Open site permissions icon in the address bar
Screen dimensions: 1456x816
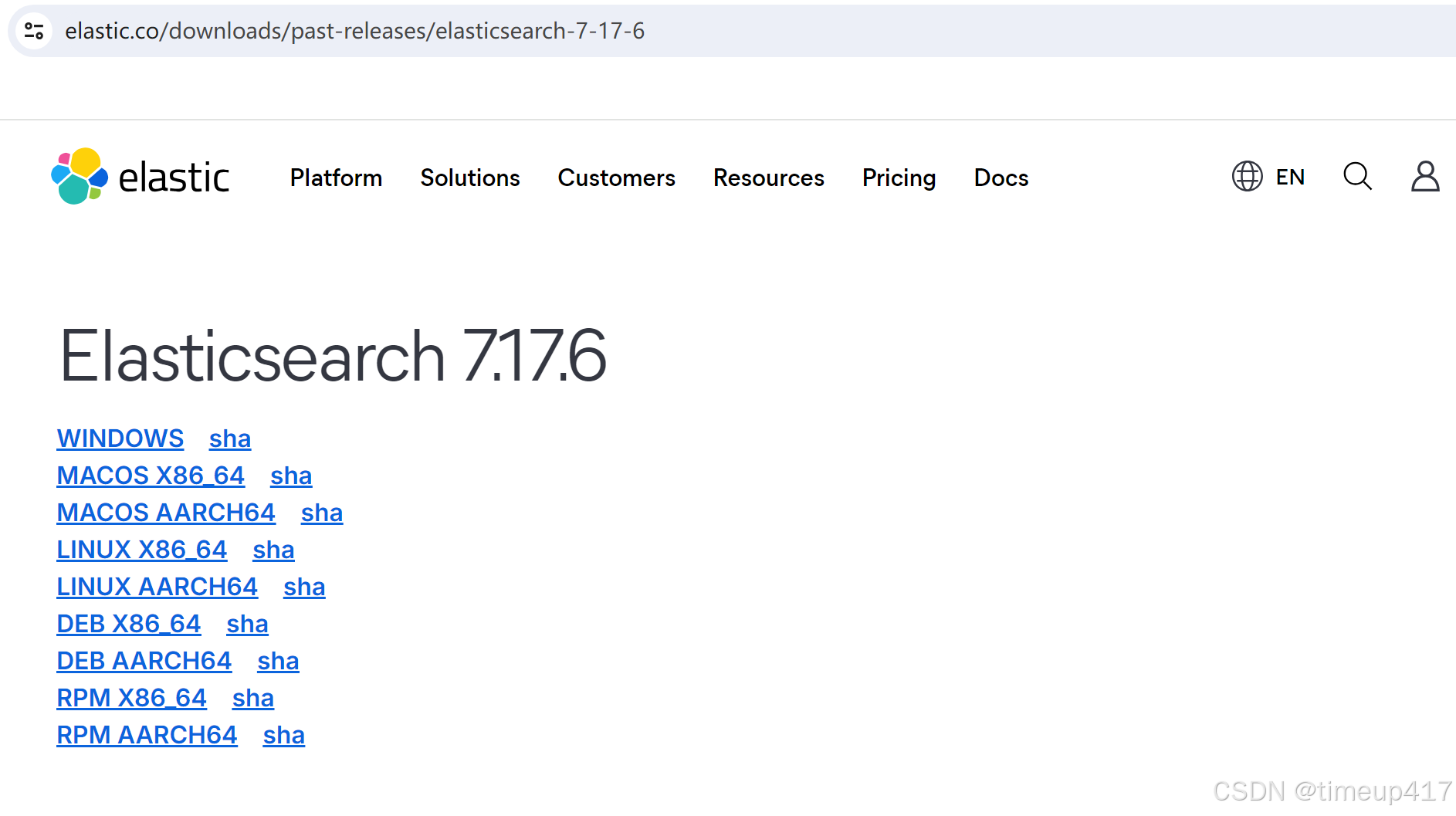point(33,31)
